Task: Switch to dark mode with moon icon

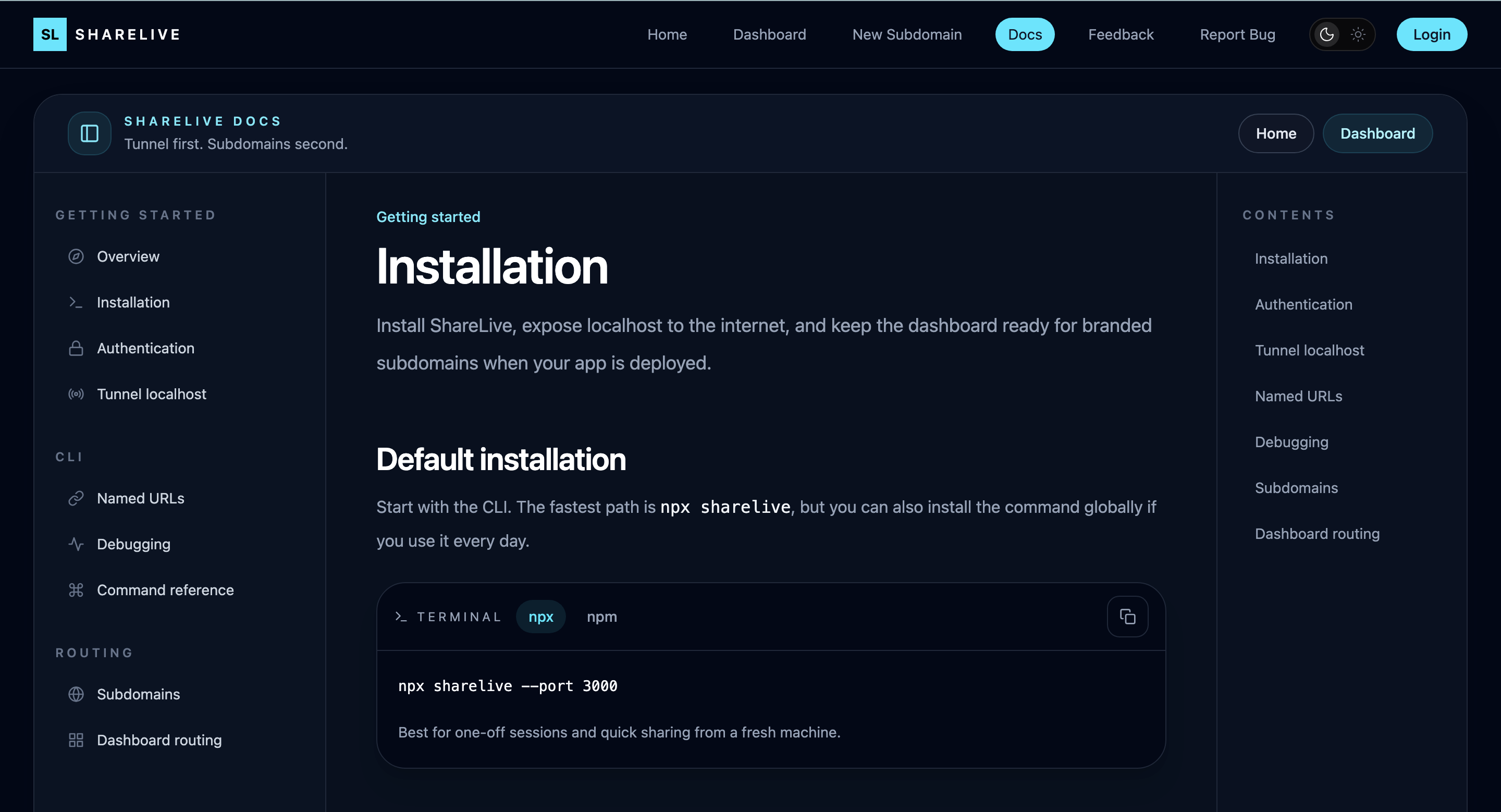Action: (1327, 34)
